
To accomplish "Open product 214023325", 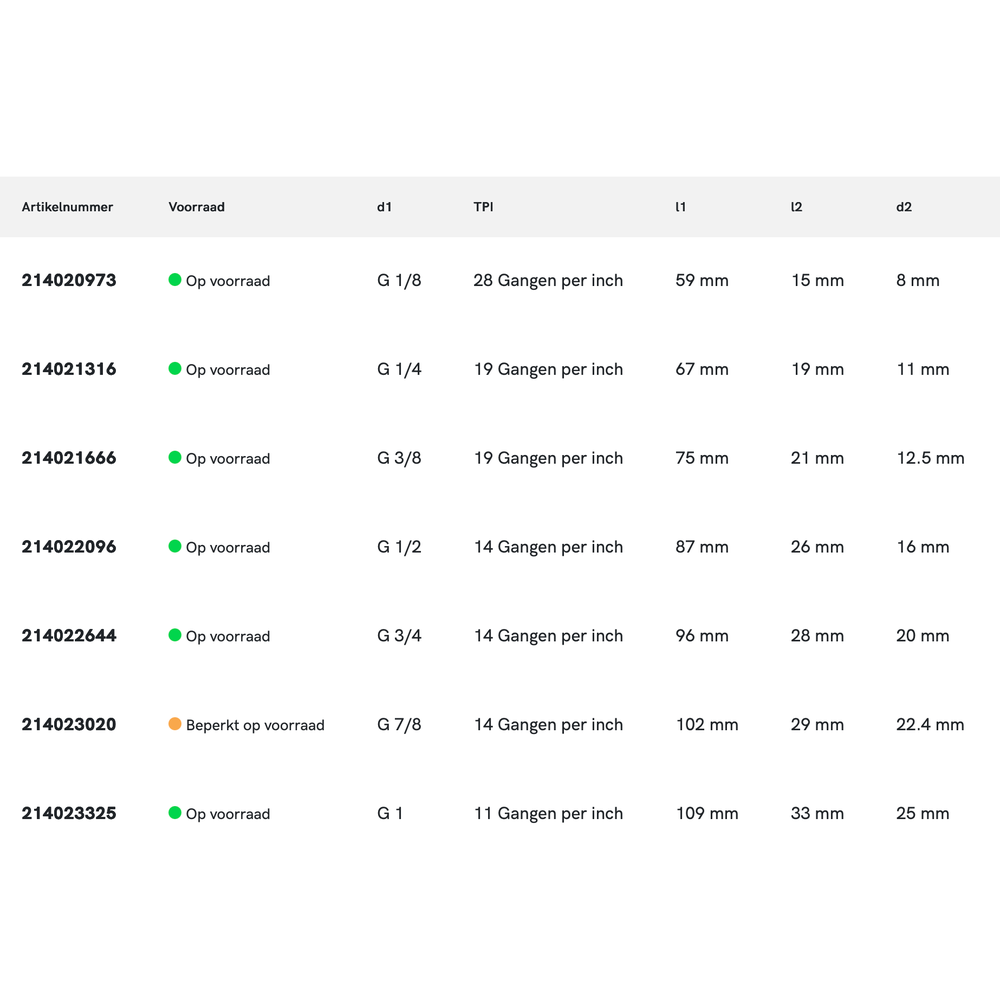I will 69,814.
